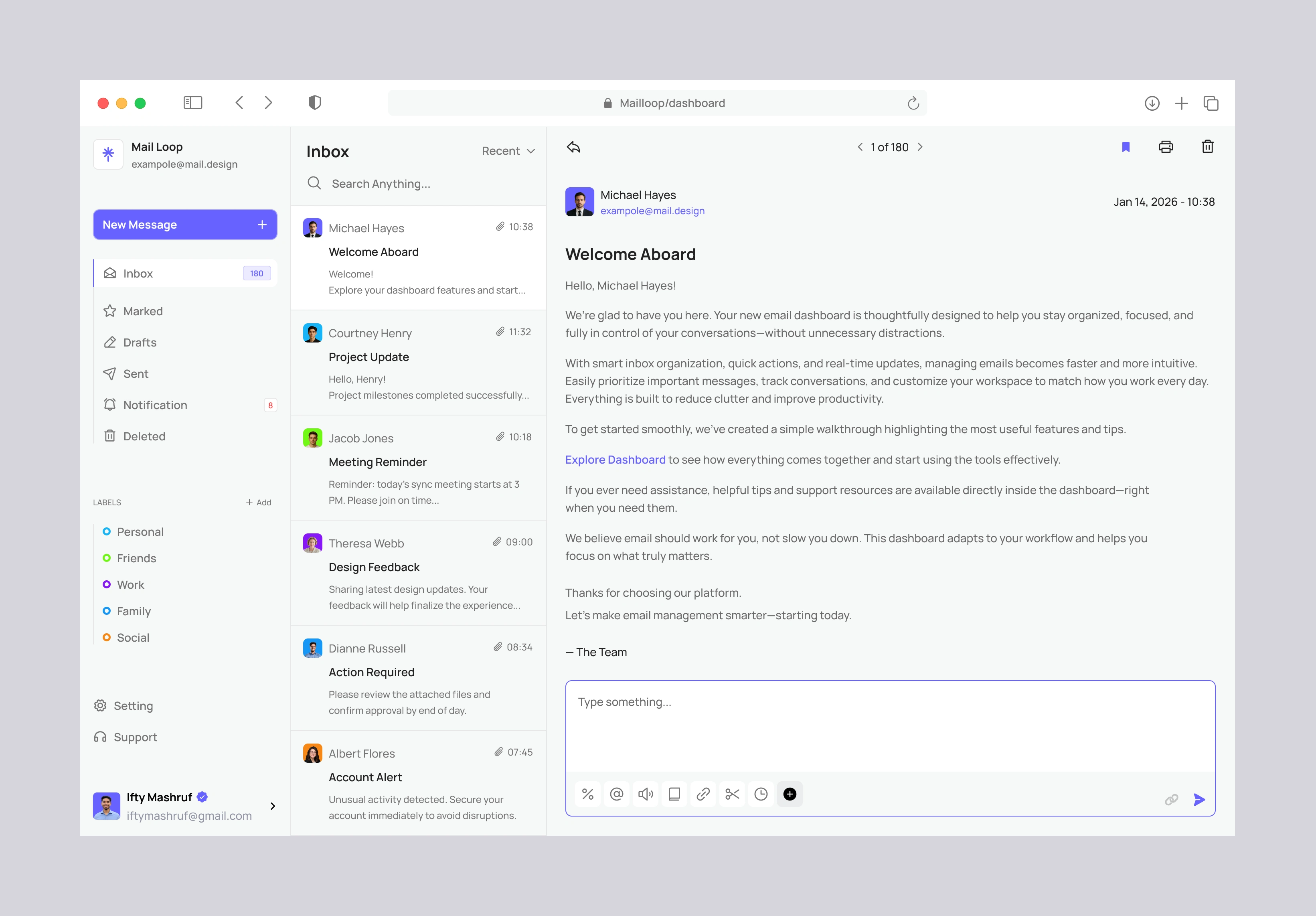Click the clock schedule icon in composer
Image resolution: width=1316 pixels, height=916 pixels.
(761, 794)
